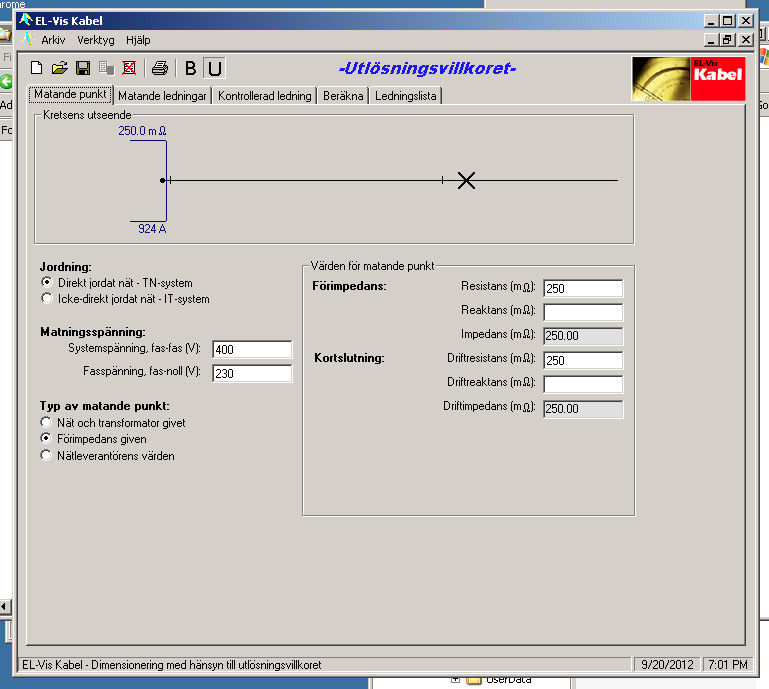Click the Print icon
The image size is (769, 689).
click(159, 68)
